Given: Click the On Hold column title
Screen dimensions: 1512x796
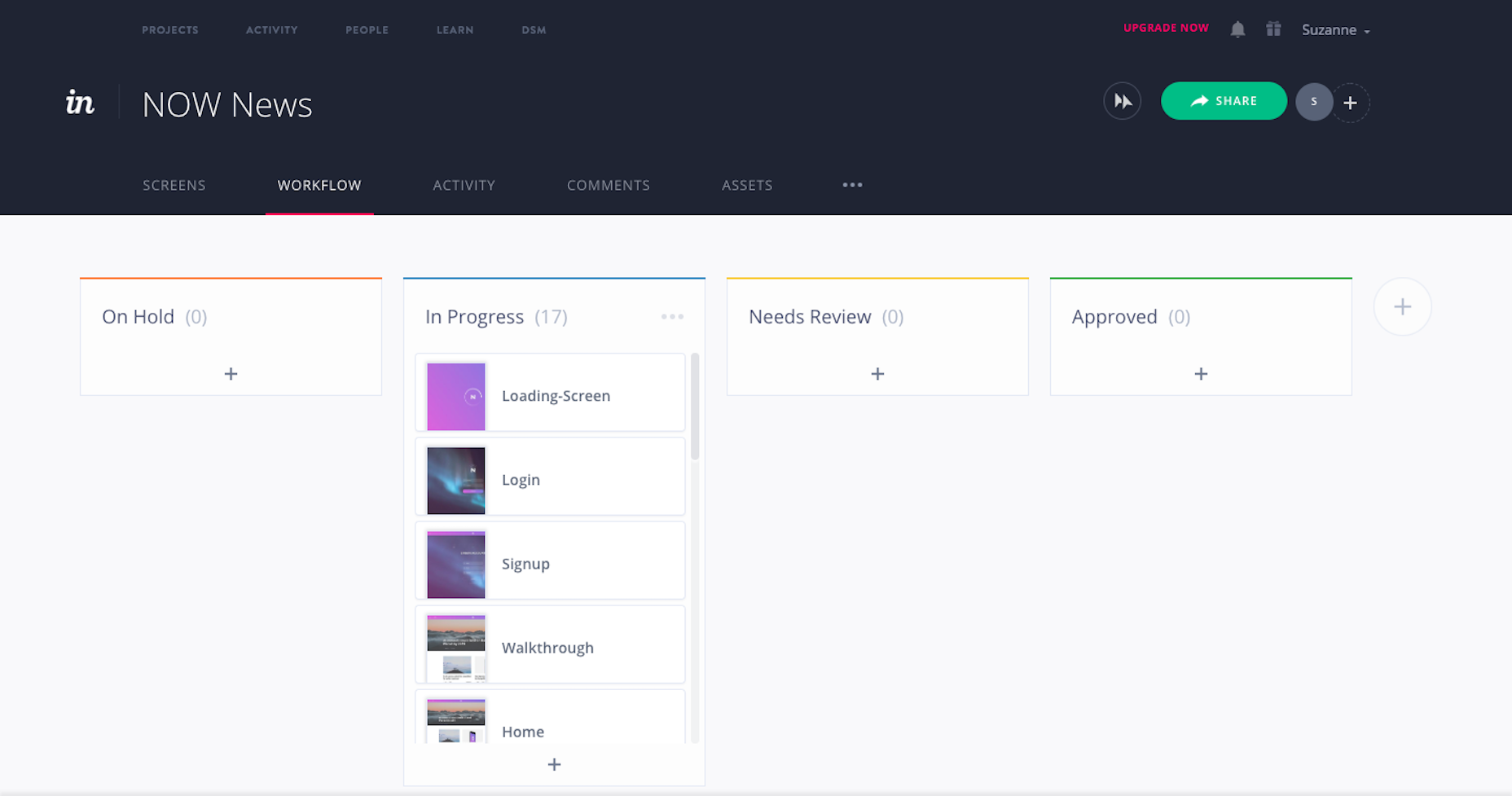Looking at the screenshot, I should 138,316.
